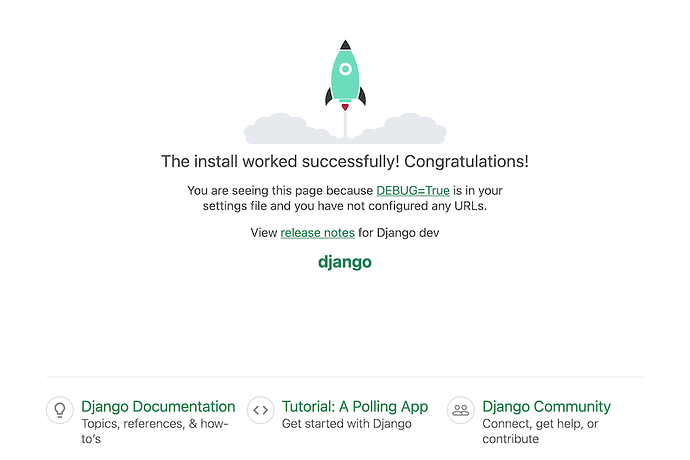Open the release notes link
Viewport: 690px width, 460px height.
[318, 233]
